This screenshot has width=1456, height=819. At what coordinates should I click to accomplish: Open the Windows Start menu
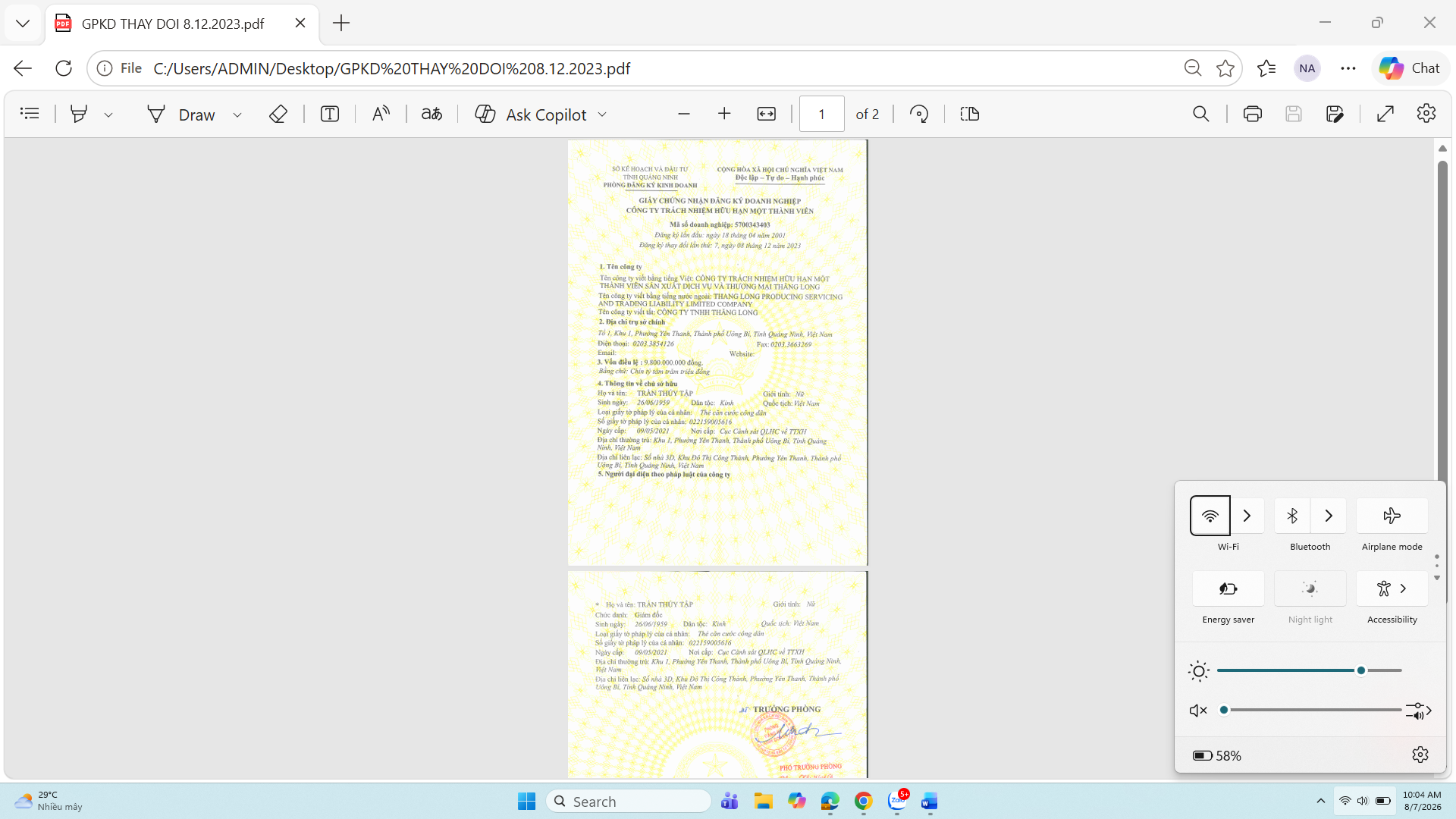[x=526, y=801]
